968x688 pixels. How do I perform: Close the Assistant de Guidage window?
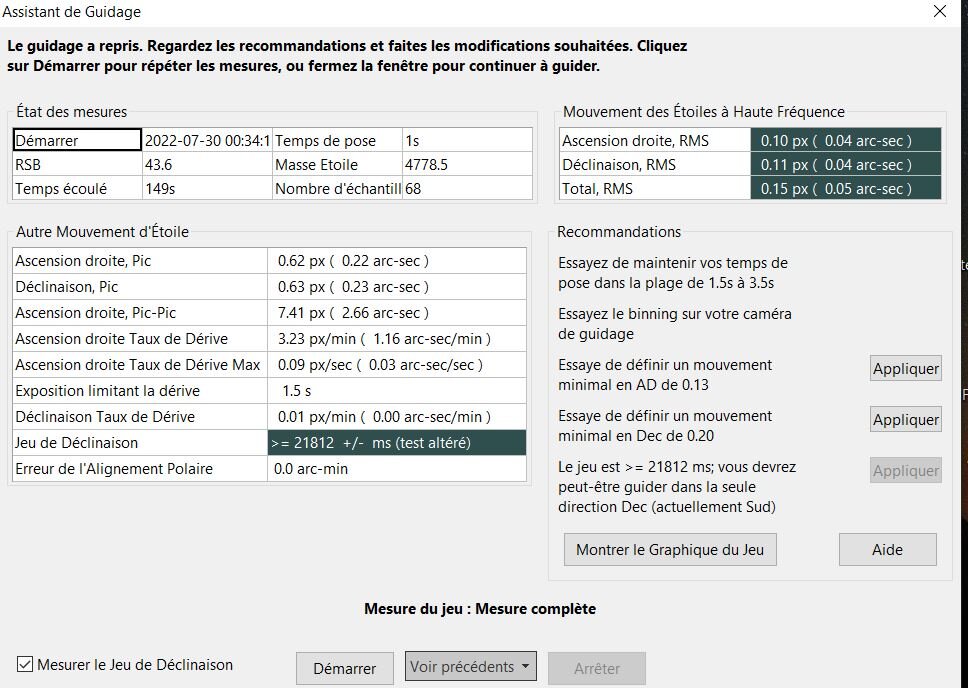940,12
